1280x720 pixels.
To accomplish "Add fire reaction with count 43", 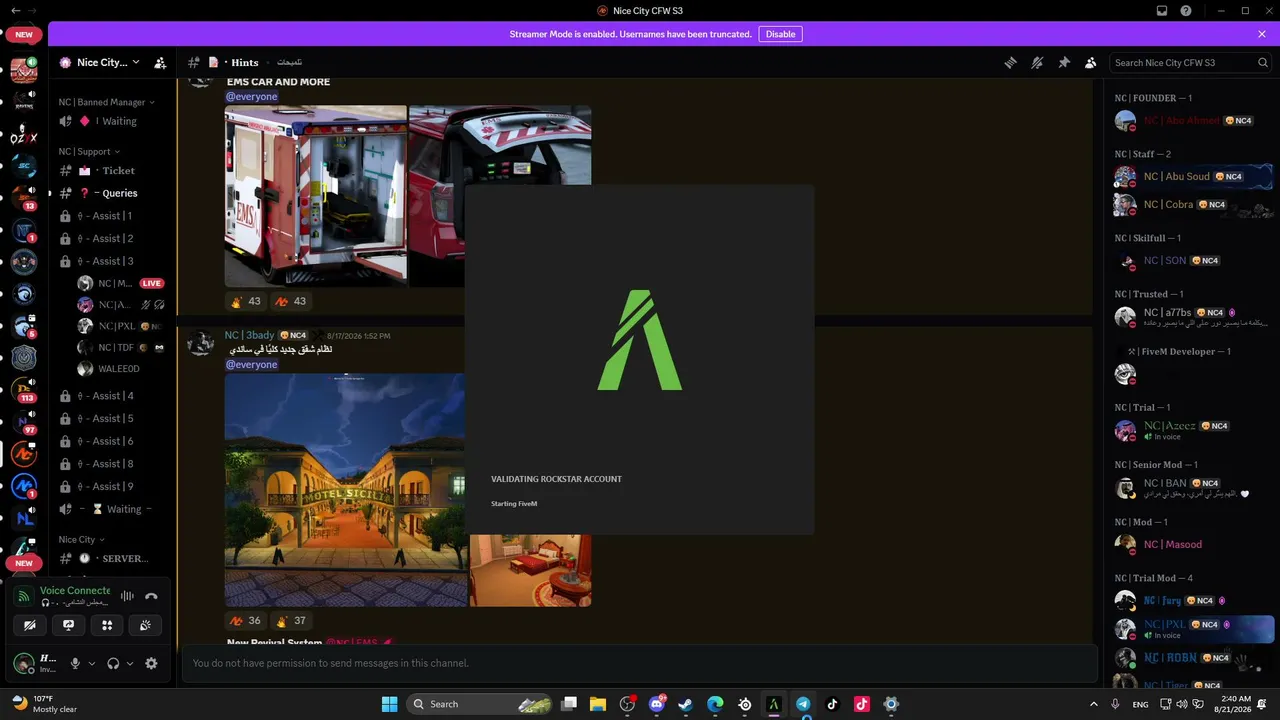I will click(x=246, y=301).
